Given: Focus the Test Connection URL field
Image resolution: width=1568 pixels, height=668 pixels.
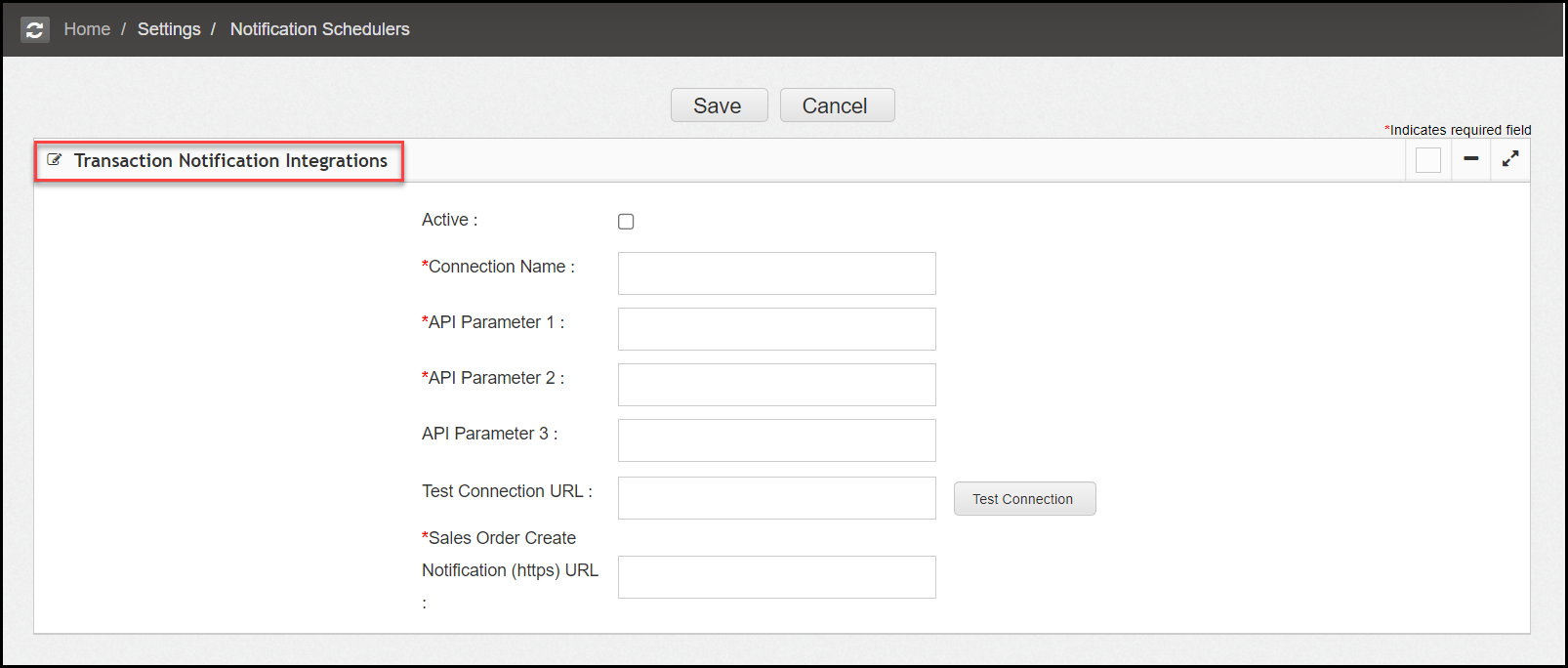Looking at the screenshot, I should point(776,498).
